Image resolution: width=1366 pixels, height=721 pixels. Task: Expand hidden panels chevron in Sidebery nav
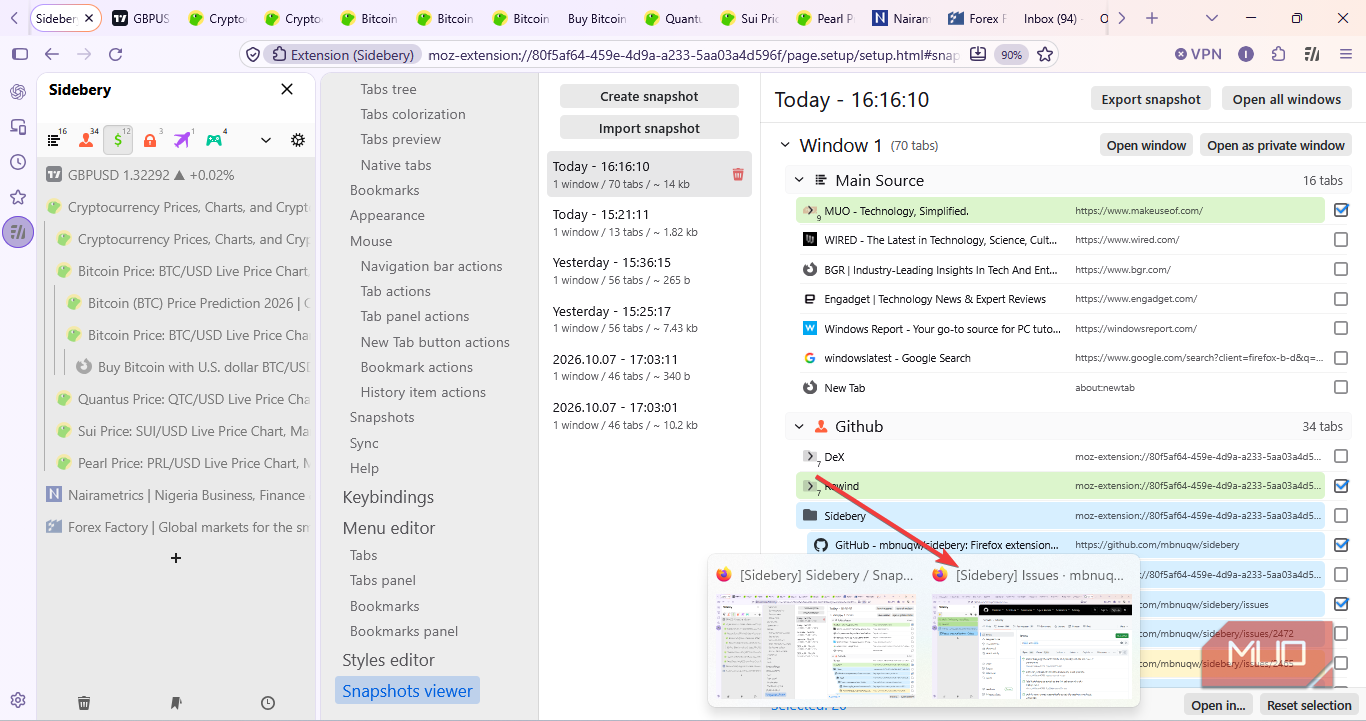click(266, 140)
